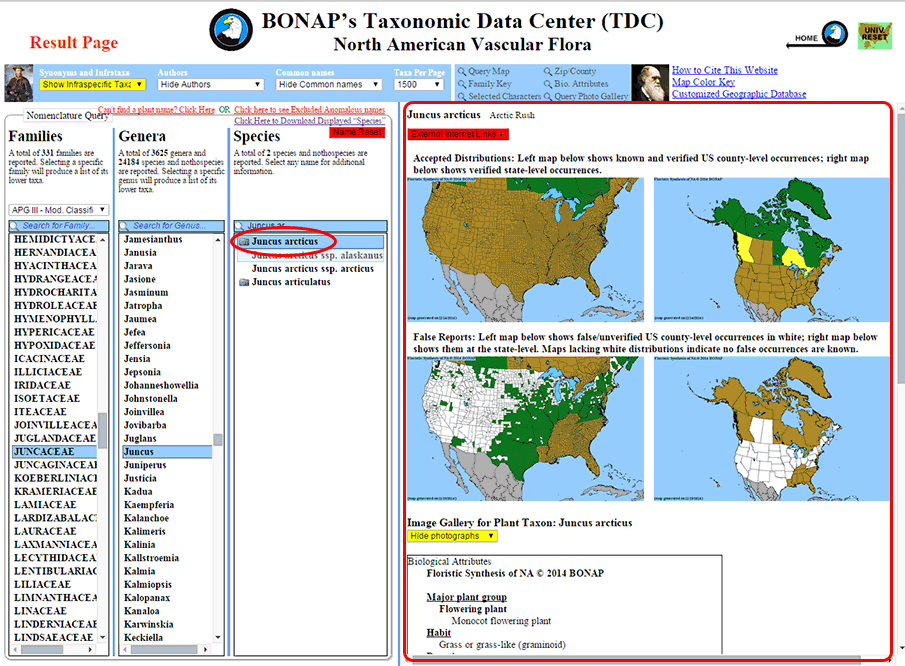Open the accepted county-level distribution map

(526, 249)
